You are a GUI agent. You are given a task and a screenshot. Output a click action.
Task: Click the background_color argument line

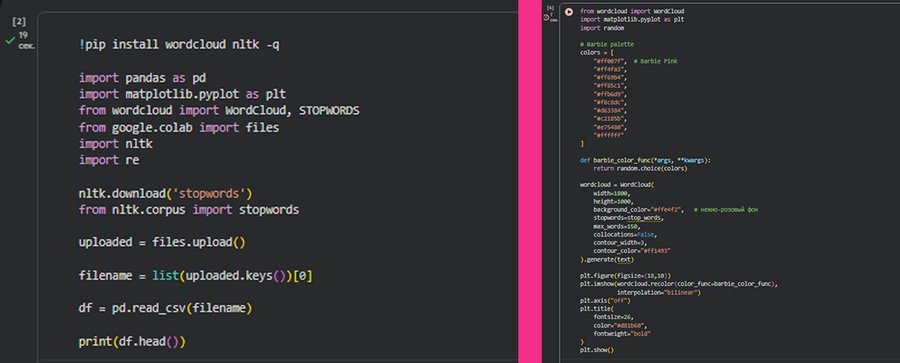(638, 210)
